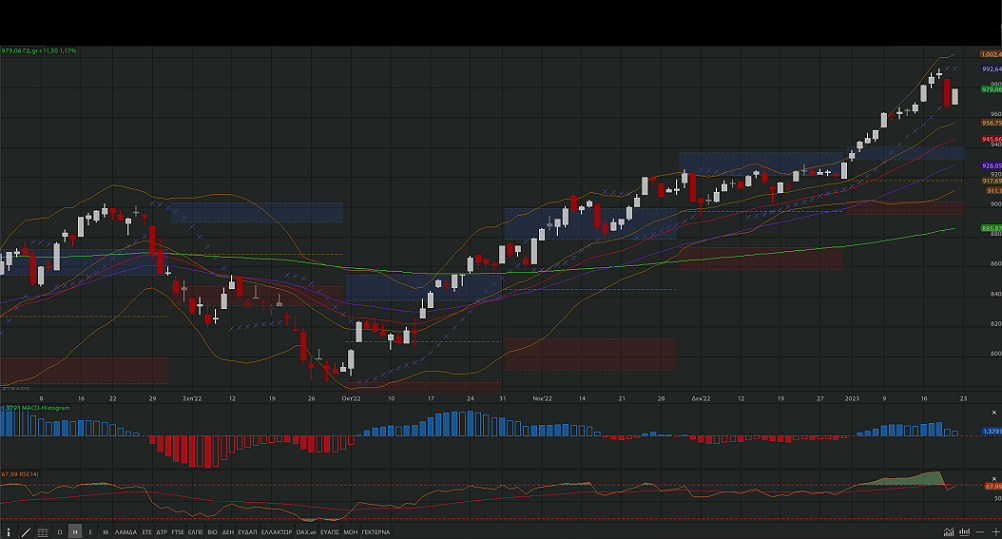Click the MACD-Histogram indicator label
Image resolution: width=1002 pixels, height=539 pixels.
[x=36, y=408]
